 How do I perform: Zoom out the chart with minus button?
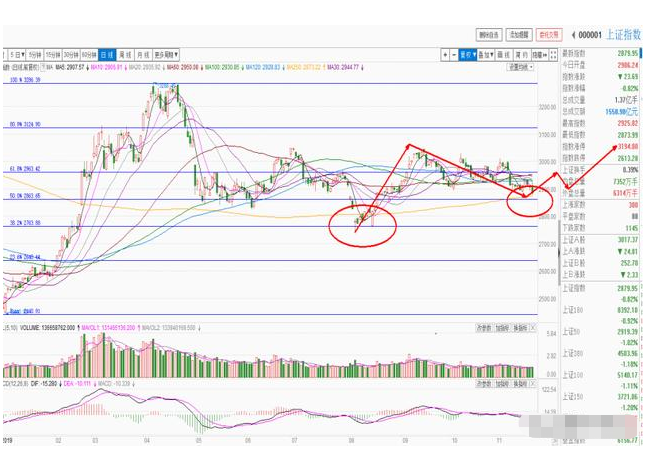coord(454,55)
